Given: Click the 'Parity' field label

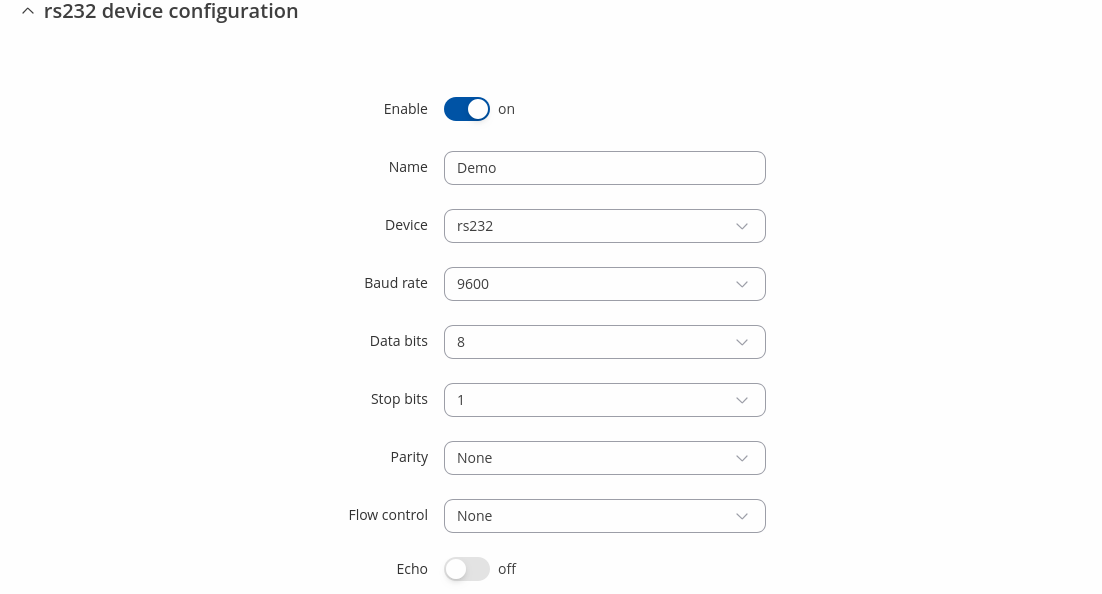Looking at the screenshot, I should pos(409,457).
